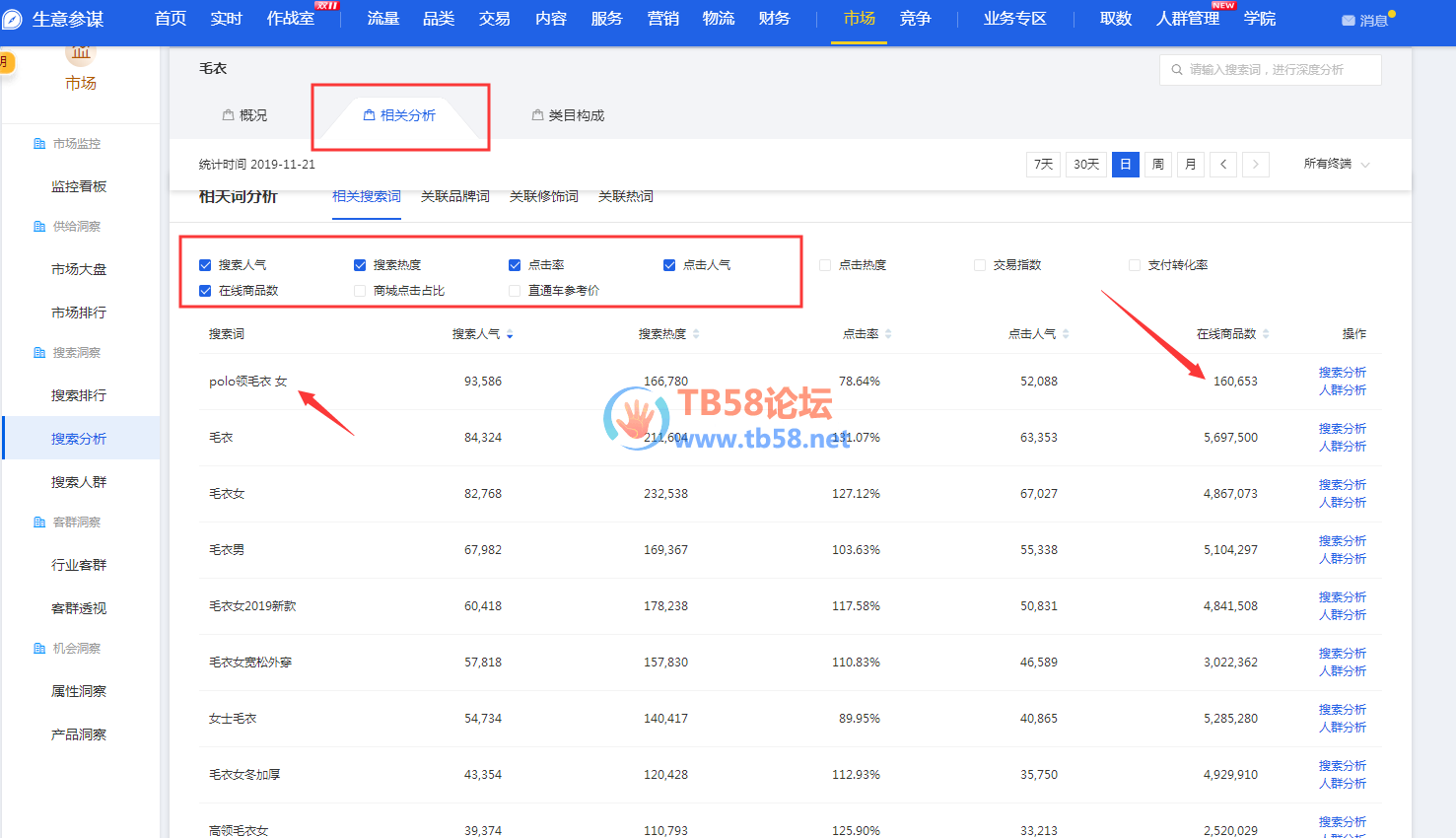This screenshot has width=1456, height=838.
Task: Check the 直通车参考价 checkbox
Action: (515, 291)
